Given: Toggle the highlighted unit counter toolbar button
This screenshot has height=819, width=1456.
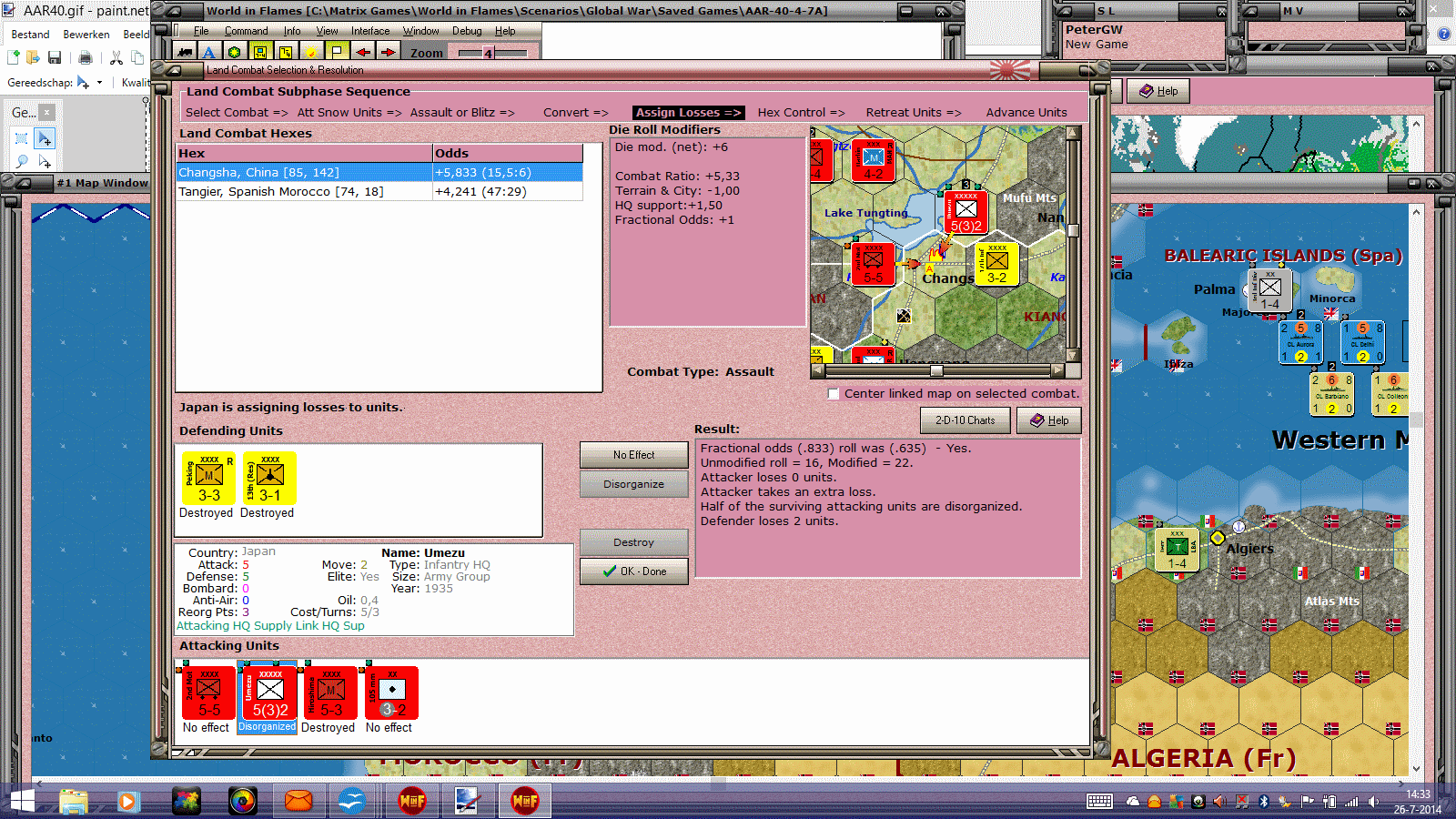Looking at the screenshot, I should pyautogui.click(x=259, y=52).
